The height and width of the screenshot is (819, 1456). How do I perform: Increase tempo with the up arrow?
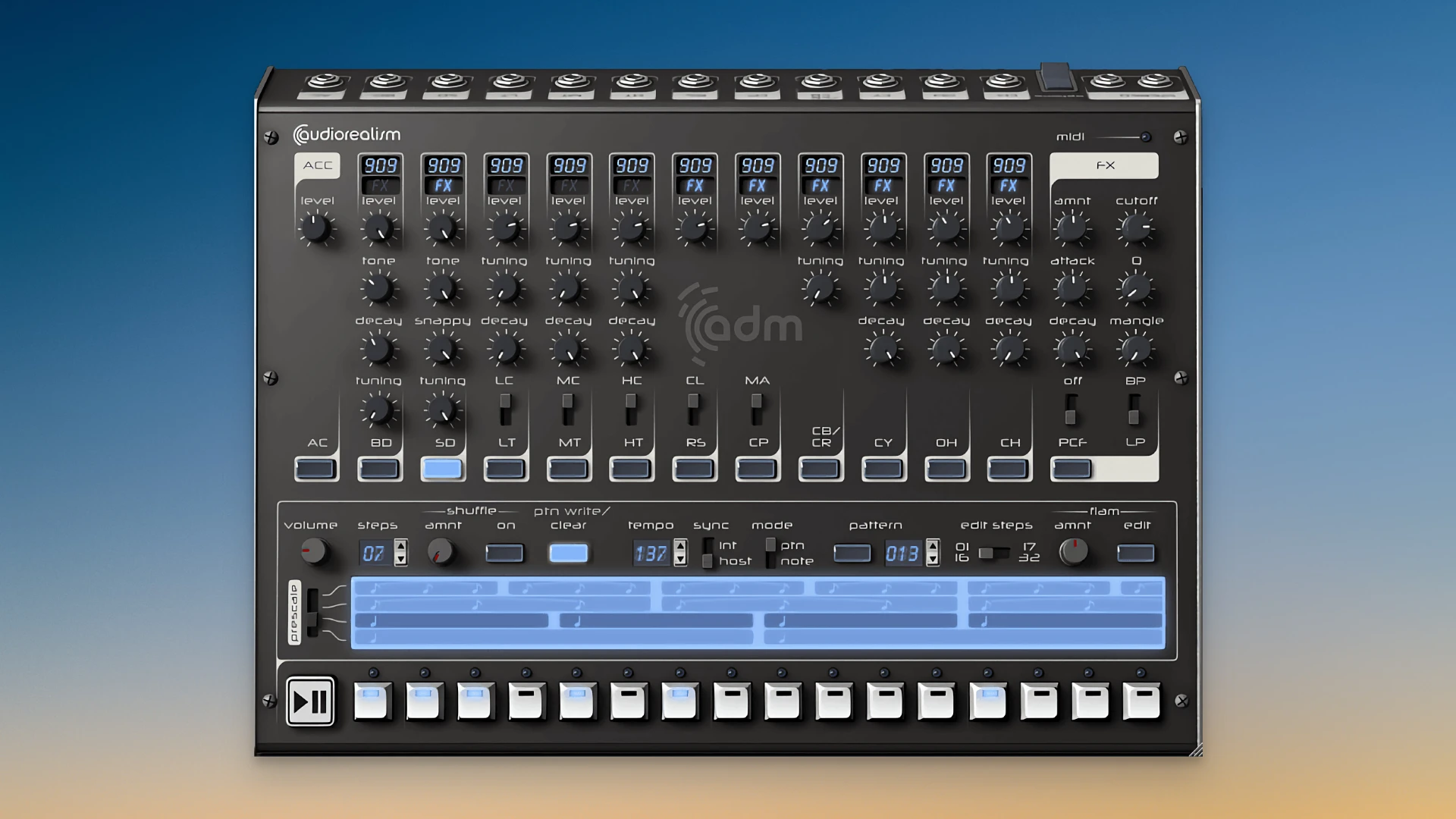680,546
